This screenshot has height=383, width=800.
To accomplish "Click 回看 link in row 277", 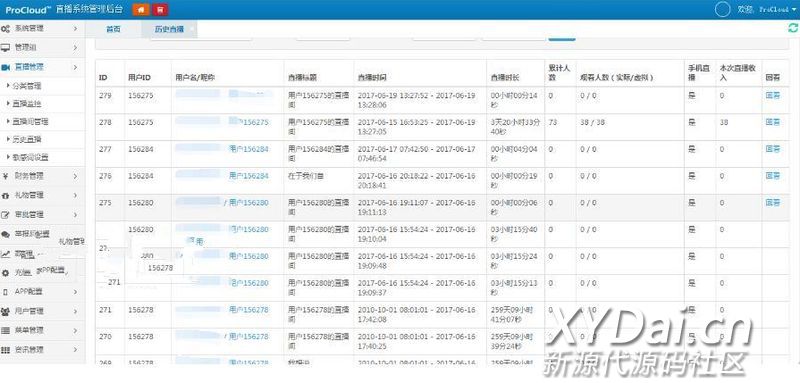I will (772, 149).
